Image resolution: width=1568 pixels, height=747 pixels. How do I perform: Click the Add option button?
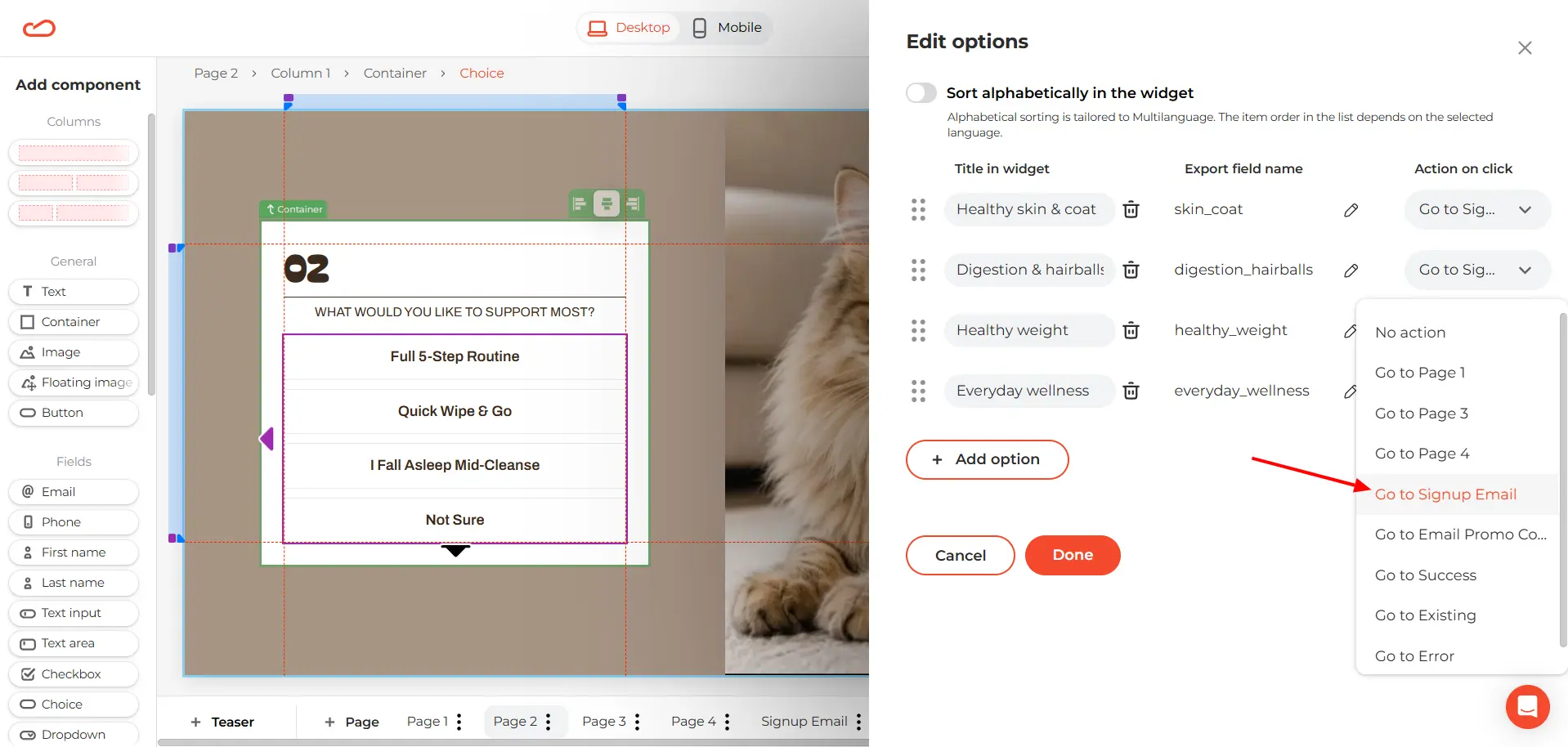pos(987,460)
